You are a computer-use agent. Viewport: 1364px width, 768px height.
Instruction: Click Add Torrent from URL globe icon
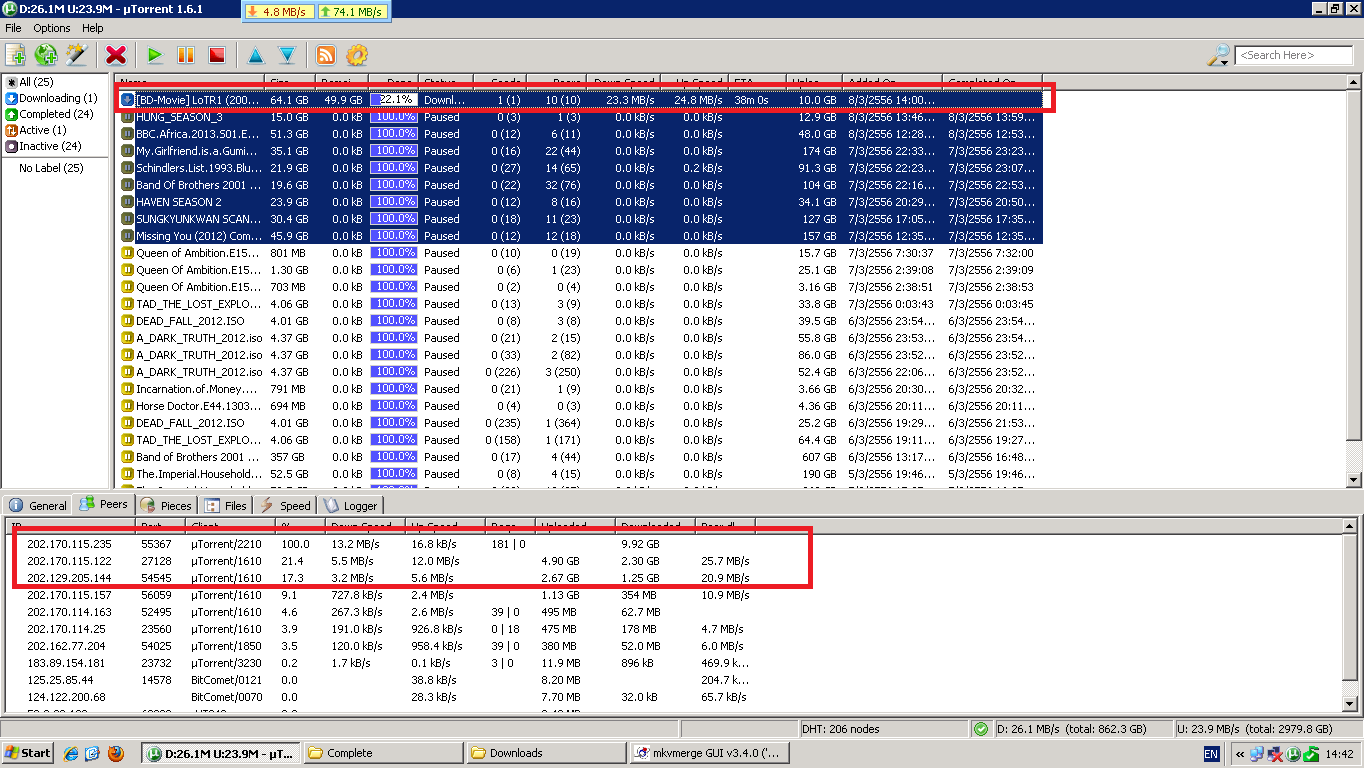click(46, 55)
